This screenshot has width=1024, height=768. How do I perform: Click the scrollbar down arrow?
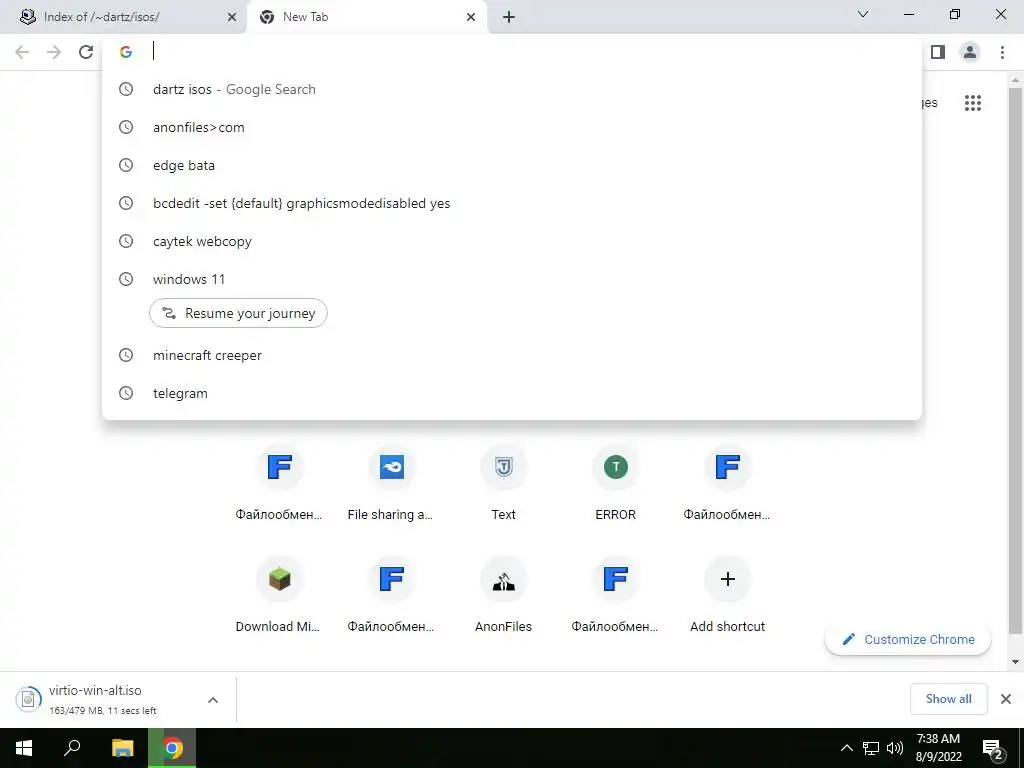point(1015,662)
